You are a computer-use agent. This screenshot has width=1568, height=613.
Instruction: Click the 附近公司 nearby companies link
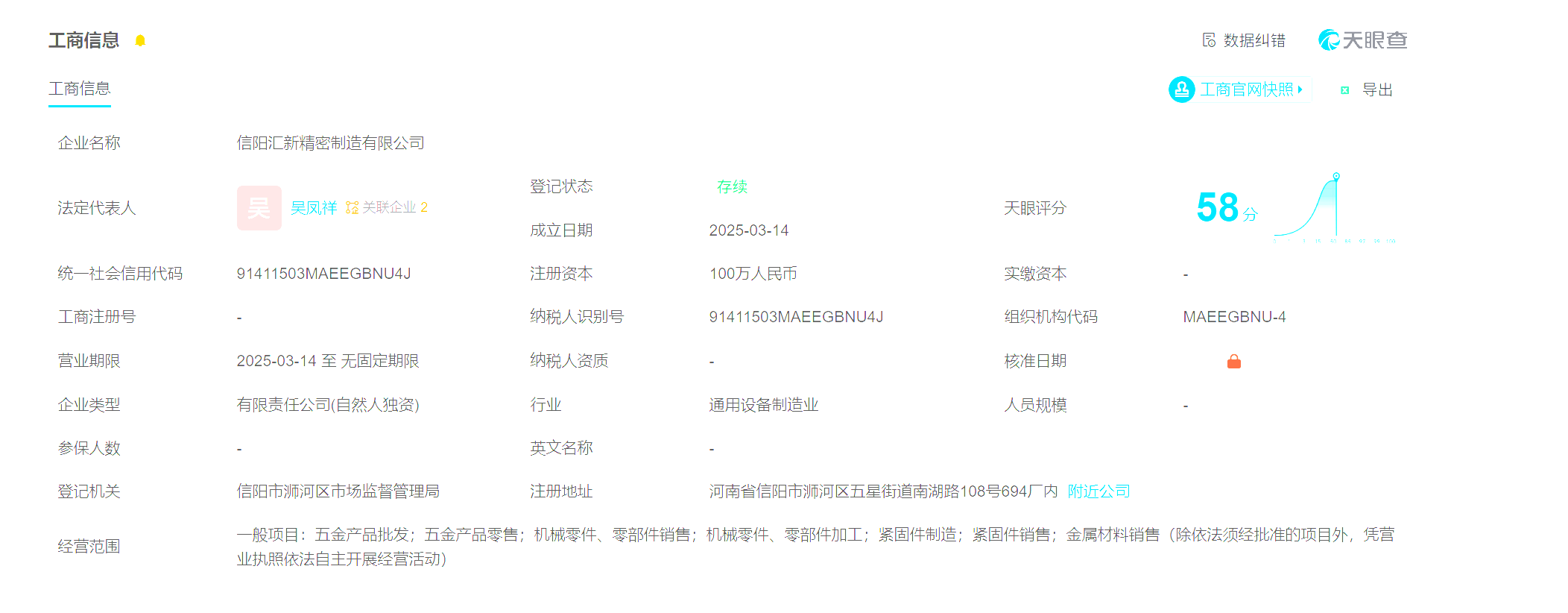[1099, 491]
